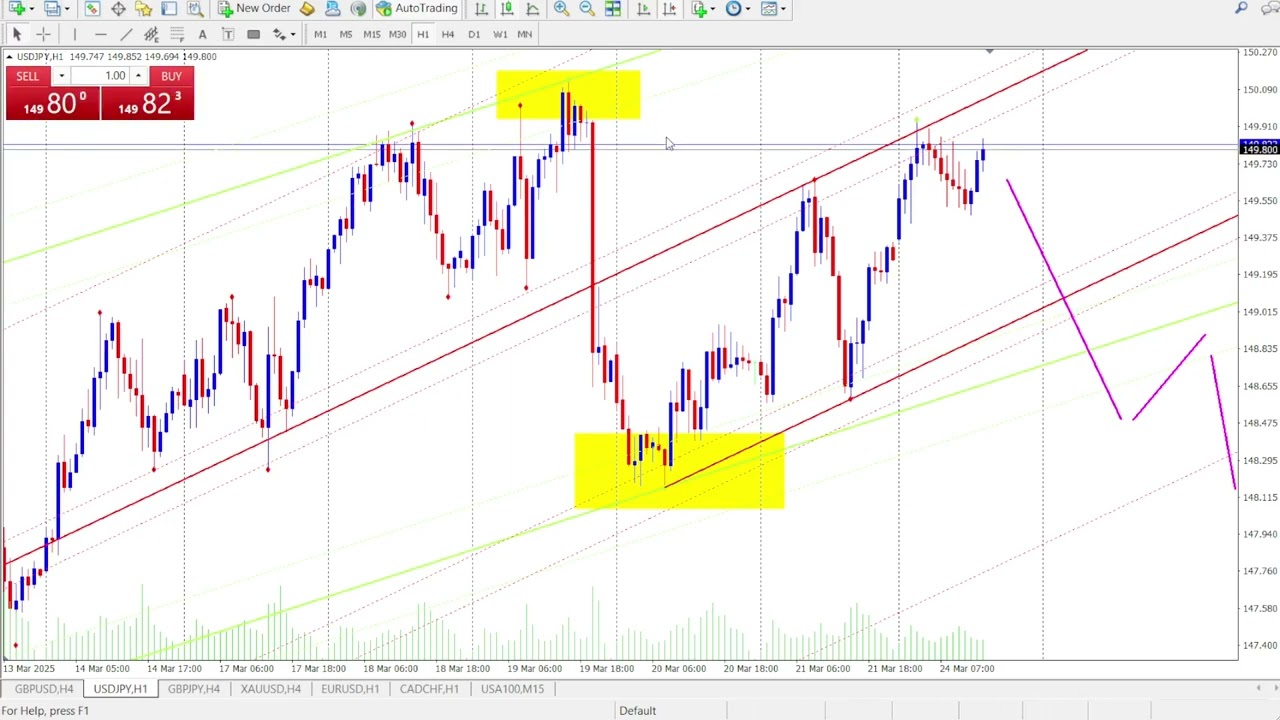Open the Strategy Tester icon

[195, 8]
